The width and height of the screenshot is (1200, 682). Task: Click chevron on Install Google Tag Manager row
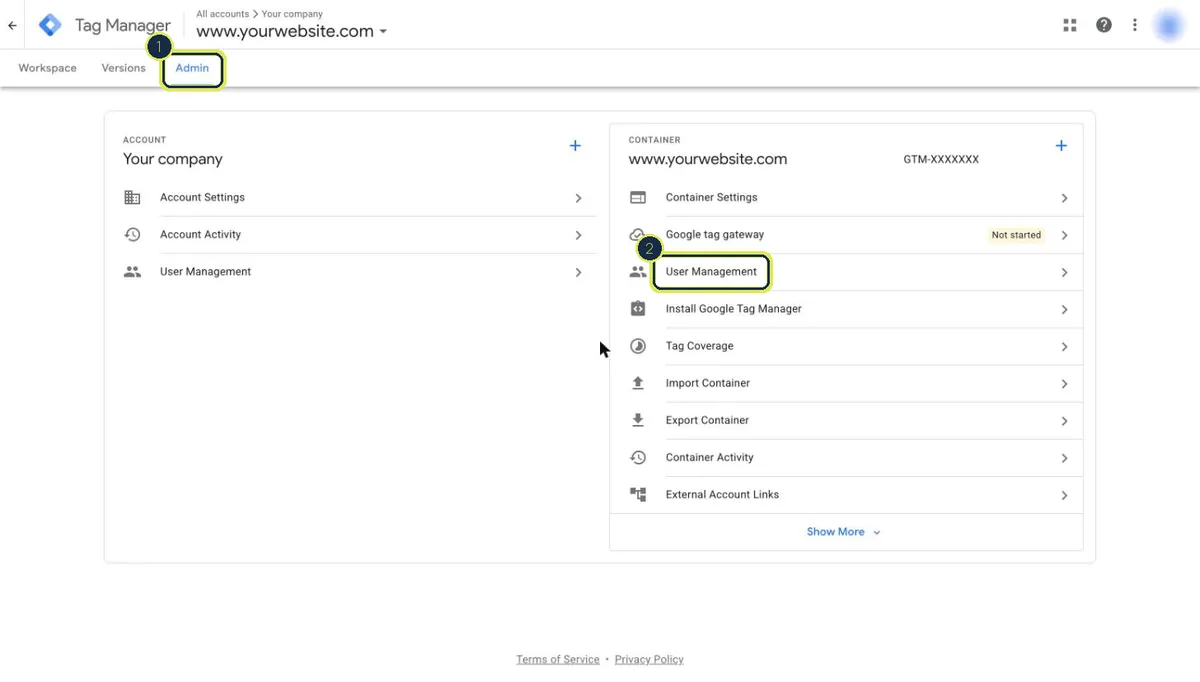click(x=1064, y=310)
